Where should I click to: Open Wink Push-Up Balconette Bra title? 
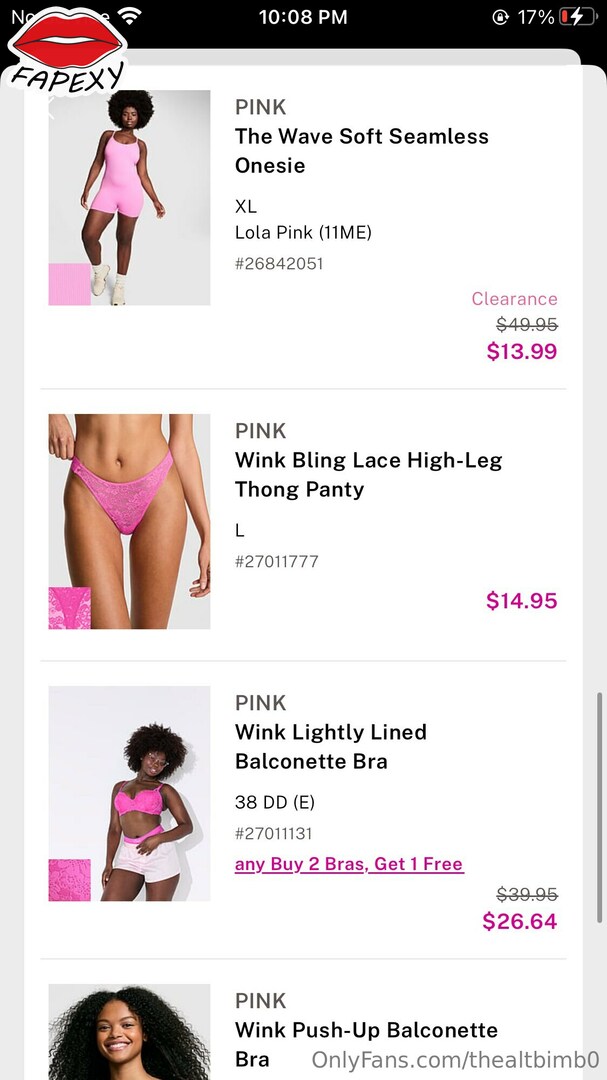point(367,1044)
